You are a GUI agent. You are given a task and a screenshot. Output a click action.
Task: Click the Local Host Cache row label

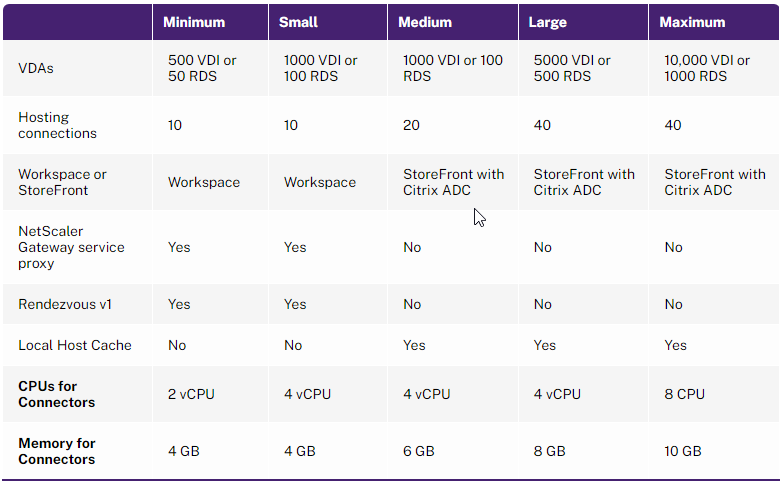[75, 345]
